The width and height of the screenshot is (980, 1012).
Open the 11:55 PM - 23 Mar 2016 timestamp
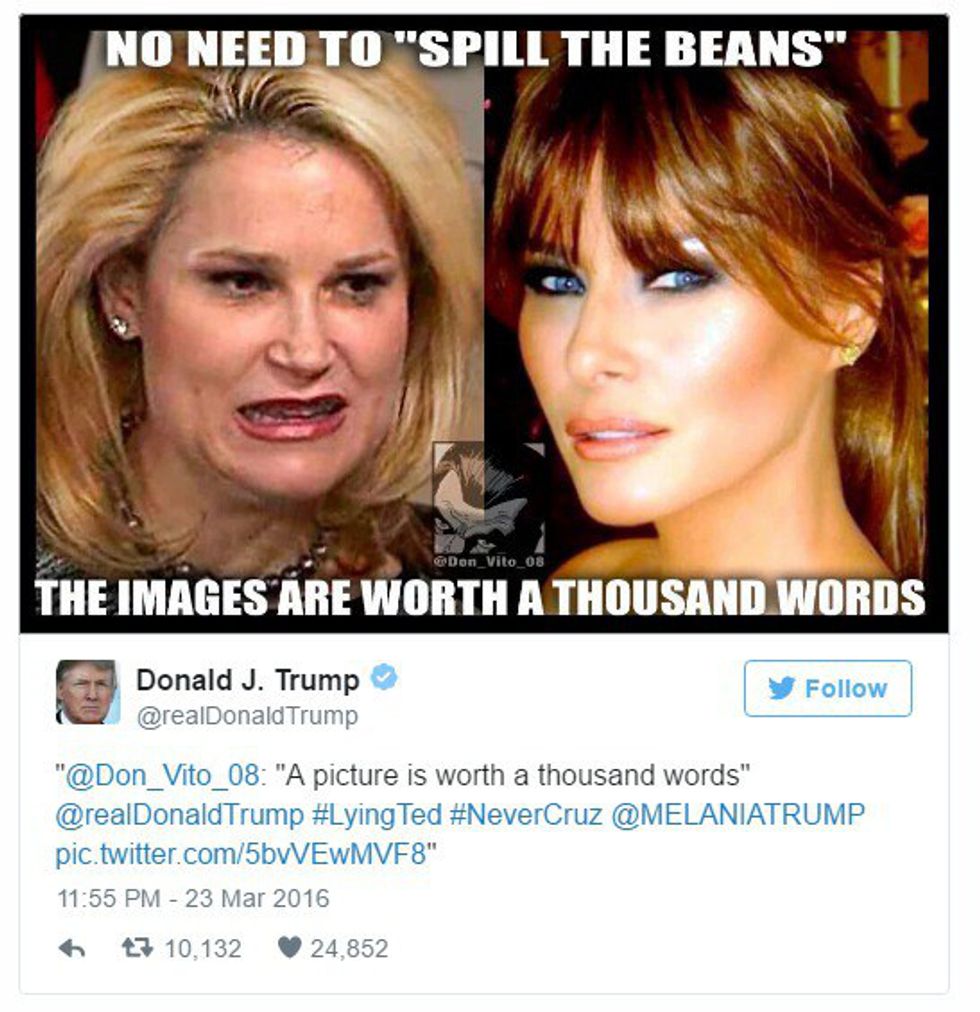tap(193, 898)
